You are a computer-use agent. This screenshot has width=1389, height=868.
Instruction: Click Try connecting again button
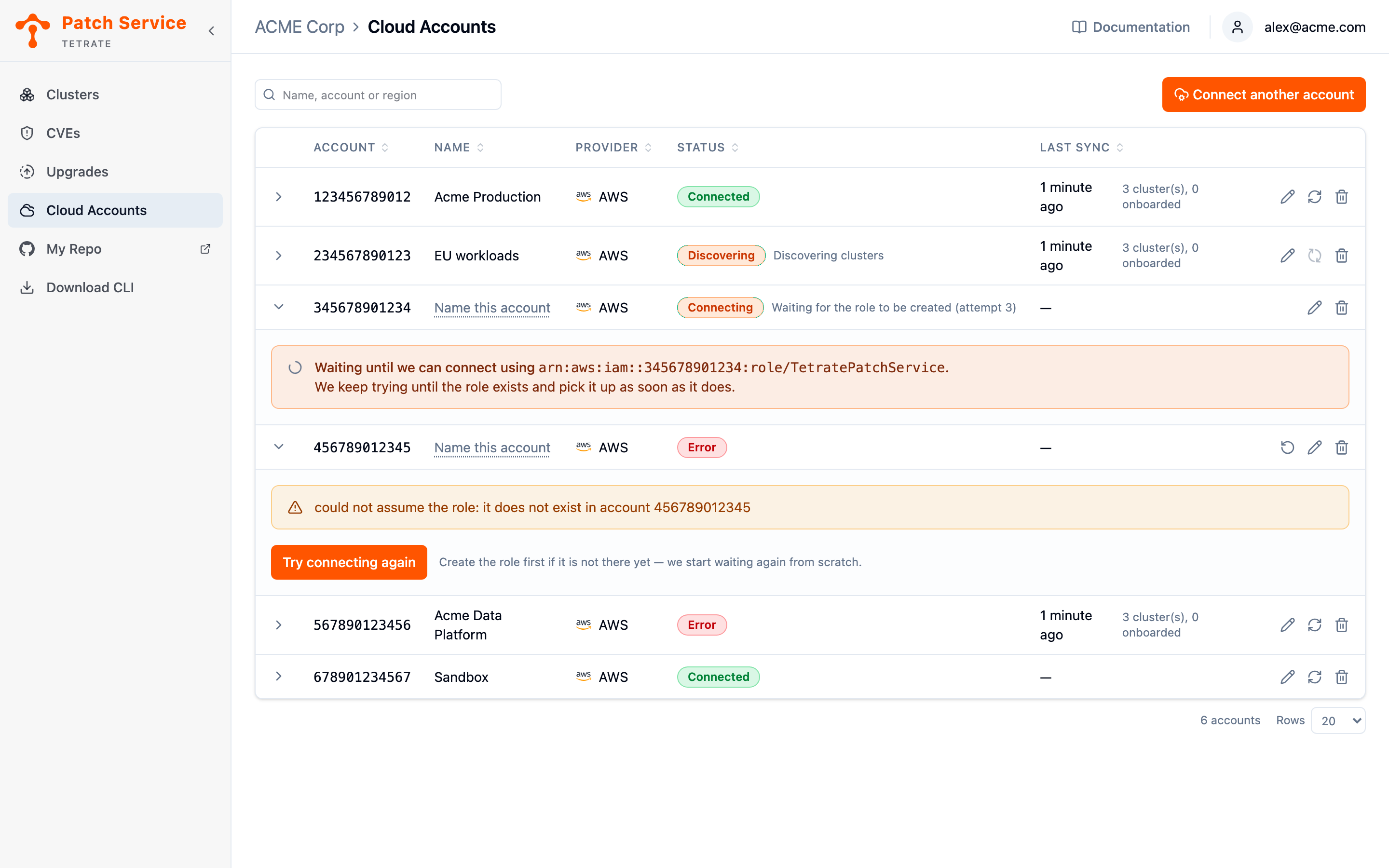click(x=349, y=562)
